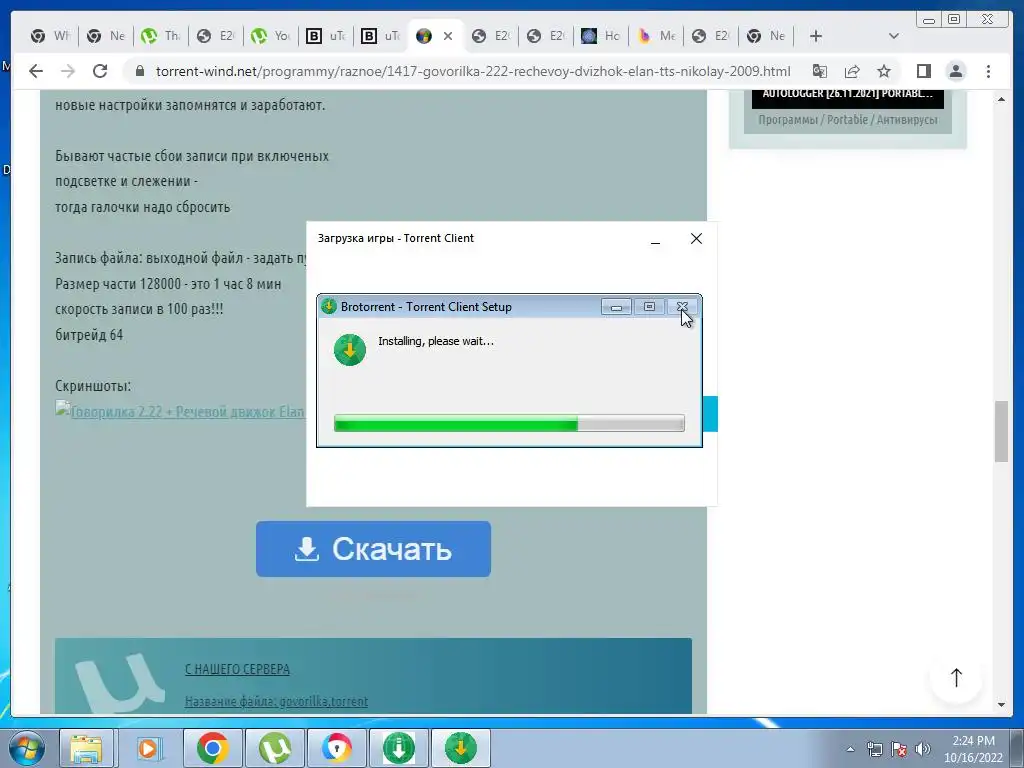Open Windows Media Player from the taskbar
1024x768 pixels.
coord(148,748)
